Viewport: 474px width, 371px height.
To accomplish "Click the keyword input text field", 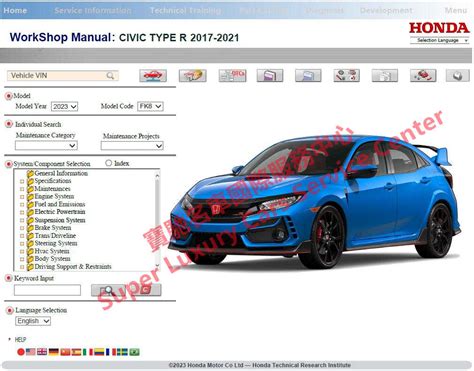I will 47,290.
